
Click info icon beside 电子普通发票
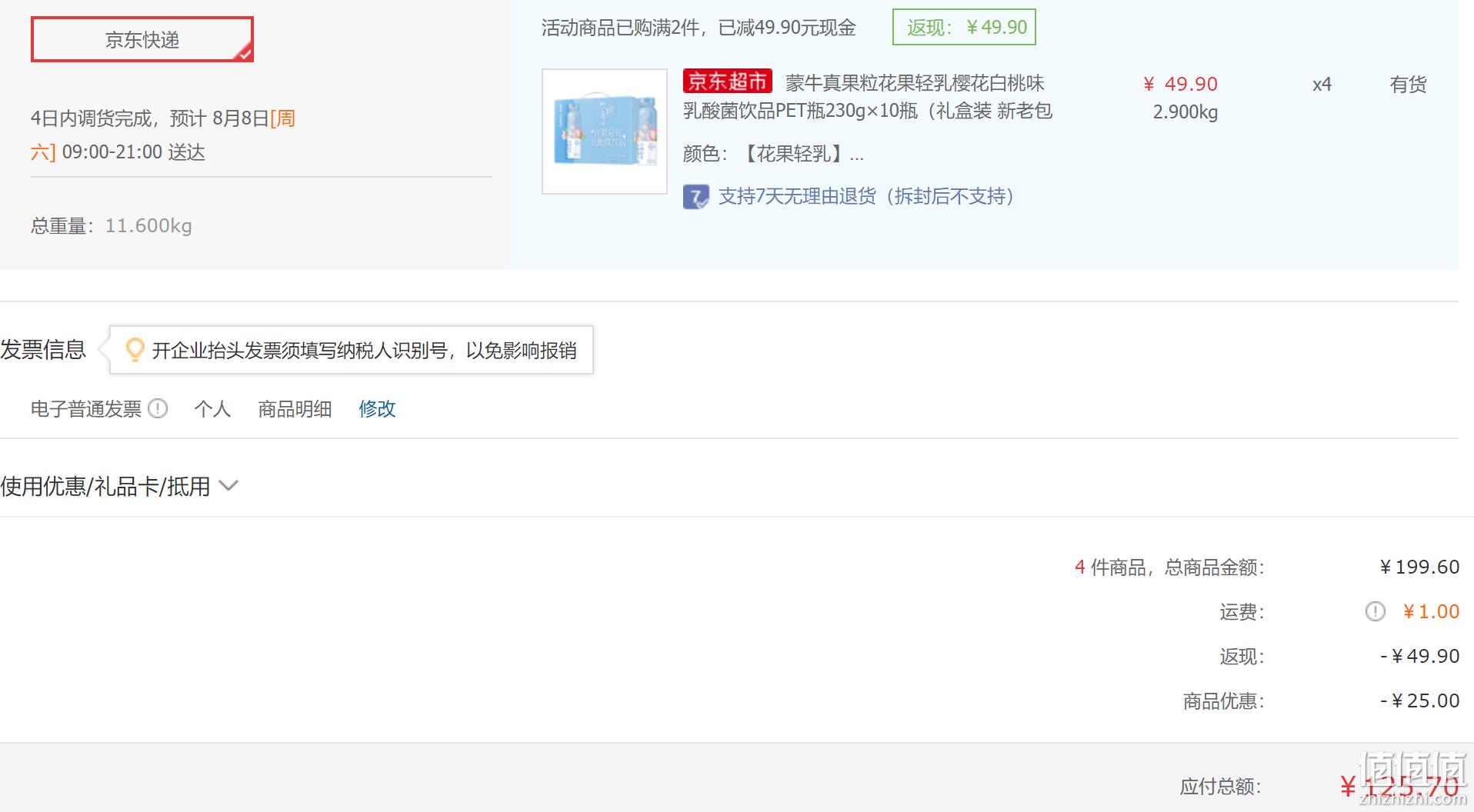coord(158,408)
